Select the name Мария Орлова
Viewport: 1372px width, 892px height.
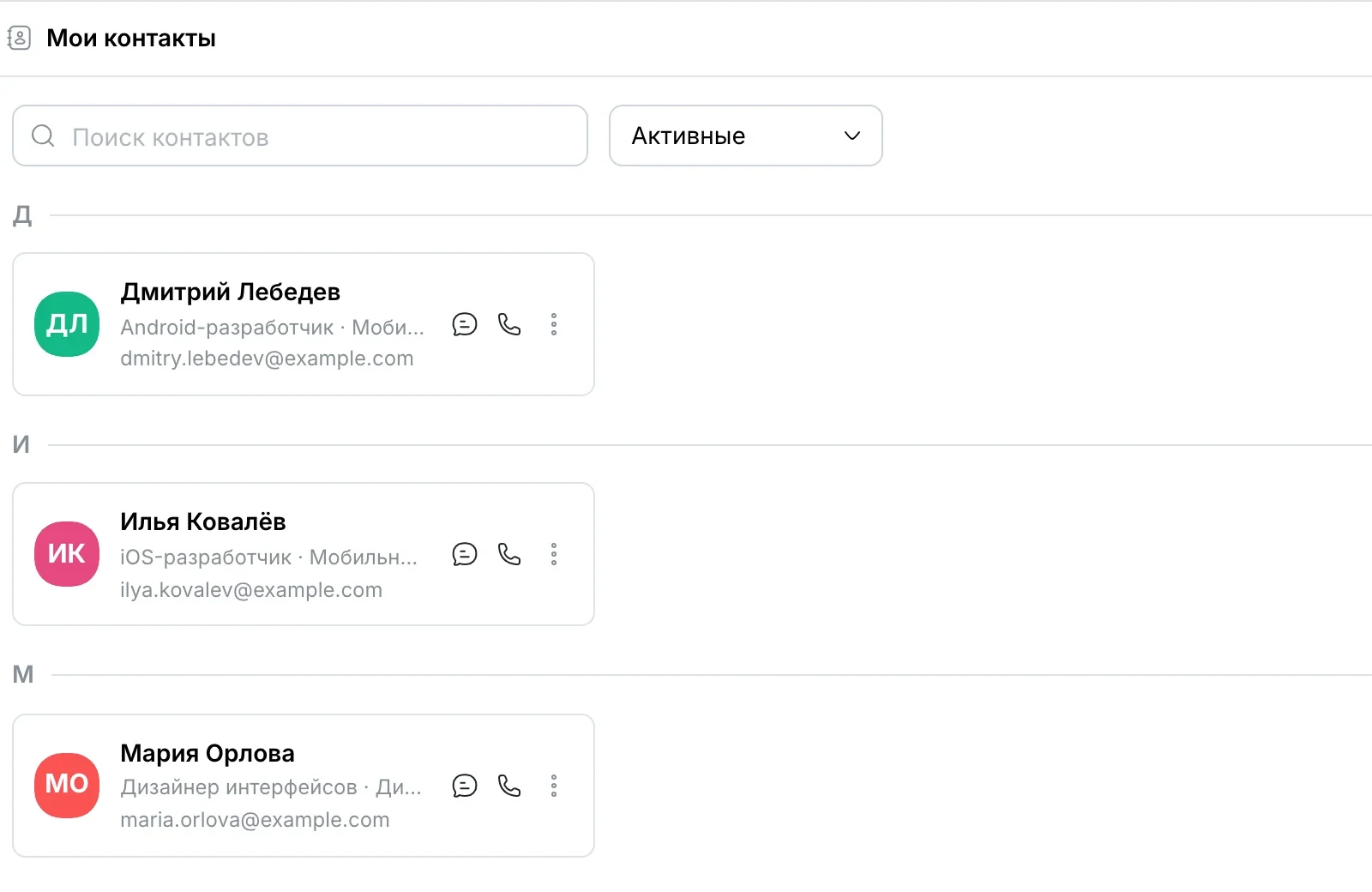tap(208, 753)
